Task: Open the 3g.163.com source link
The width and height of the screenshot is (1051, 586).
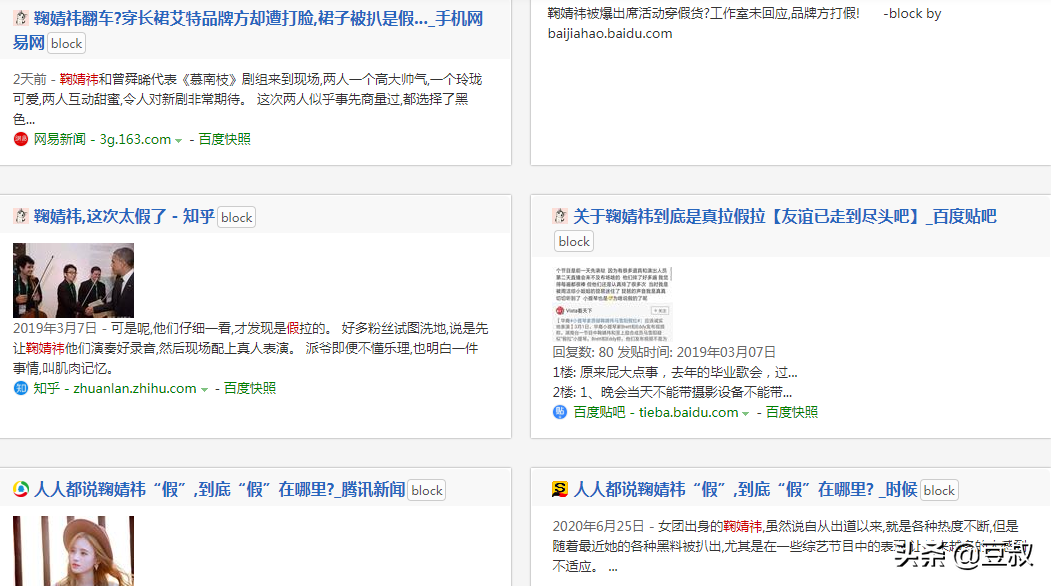Action: click(135, 139)
